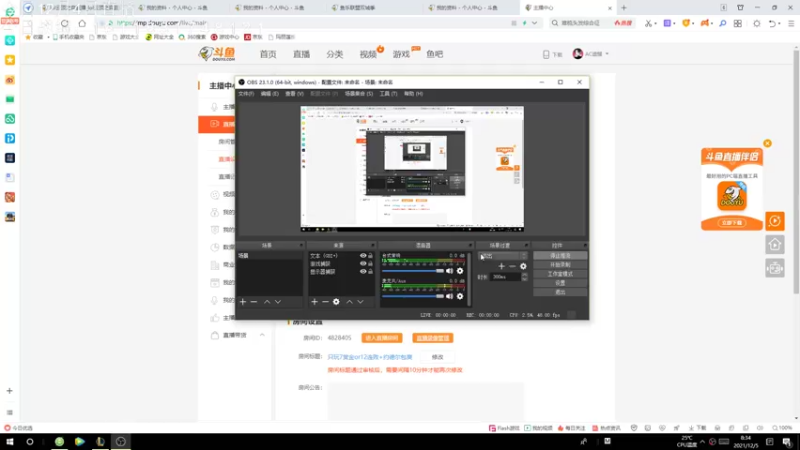Move the scene down with the down arrow in the 场景 panel

[x=278, y=302]
